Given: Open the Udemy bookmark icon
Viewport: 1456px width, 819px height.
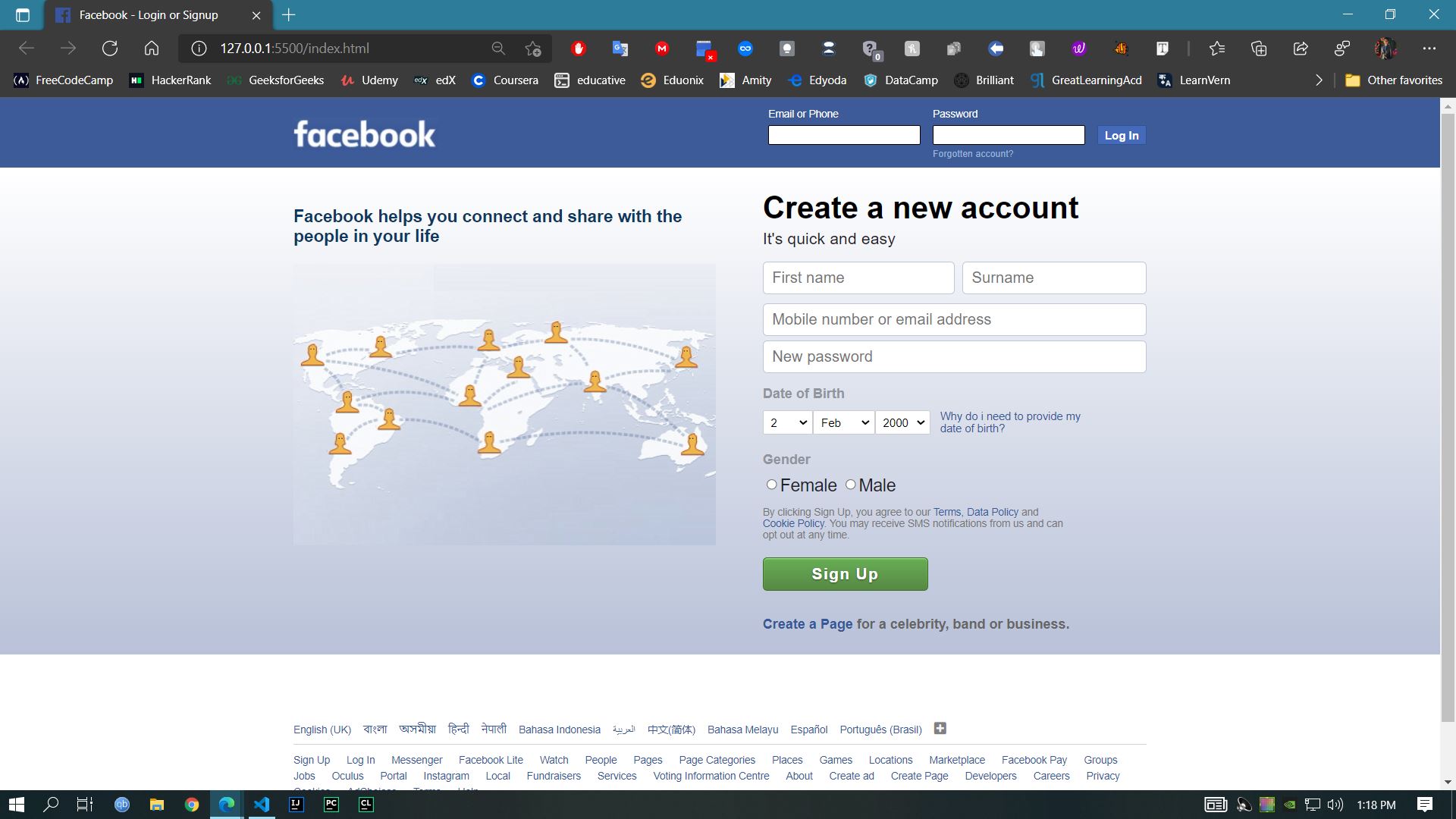Looking at the screenshot, I should (348, 80).
